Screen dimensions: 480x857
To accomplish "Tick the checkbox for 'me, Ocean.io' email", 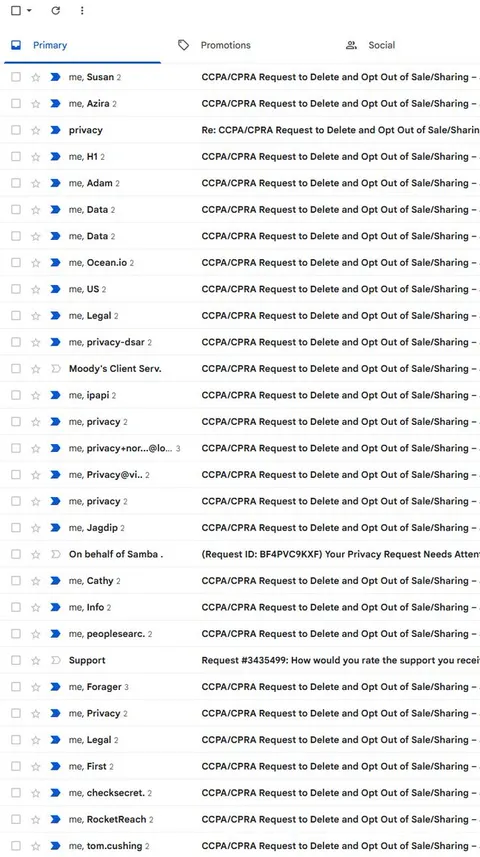I will point(16,263).
